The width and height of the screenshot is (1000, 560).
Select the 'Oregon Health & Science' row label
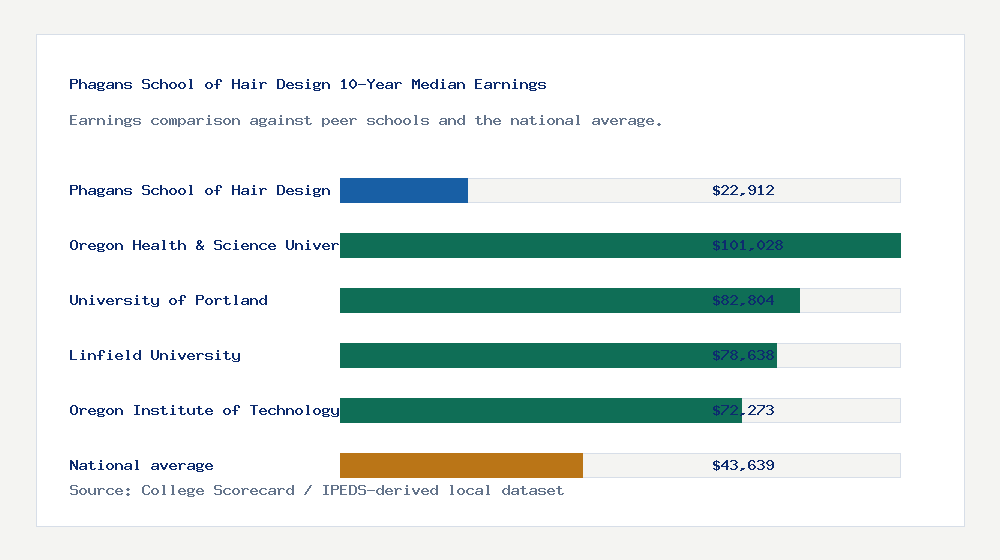point(204,246)
